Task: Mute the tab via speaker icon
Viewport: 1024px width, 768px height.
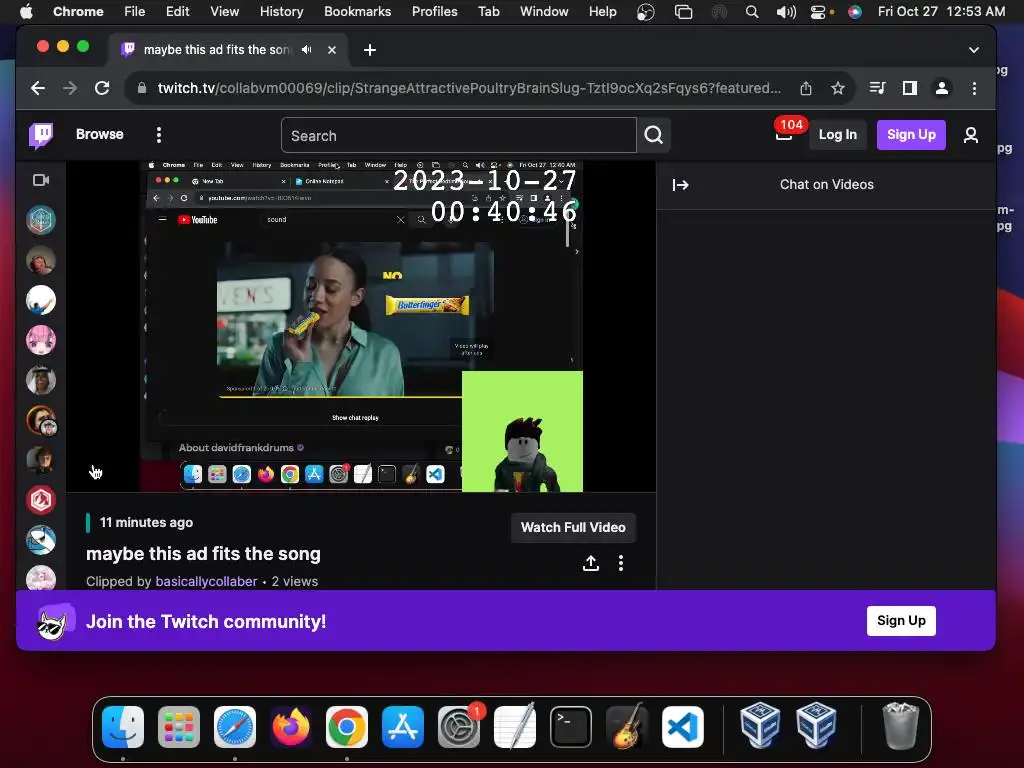Action: (307, 50)
